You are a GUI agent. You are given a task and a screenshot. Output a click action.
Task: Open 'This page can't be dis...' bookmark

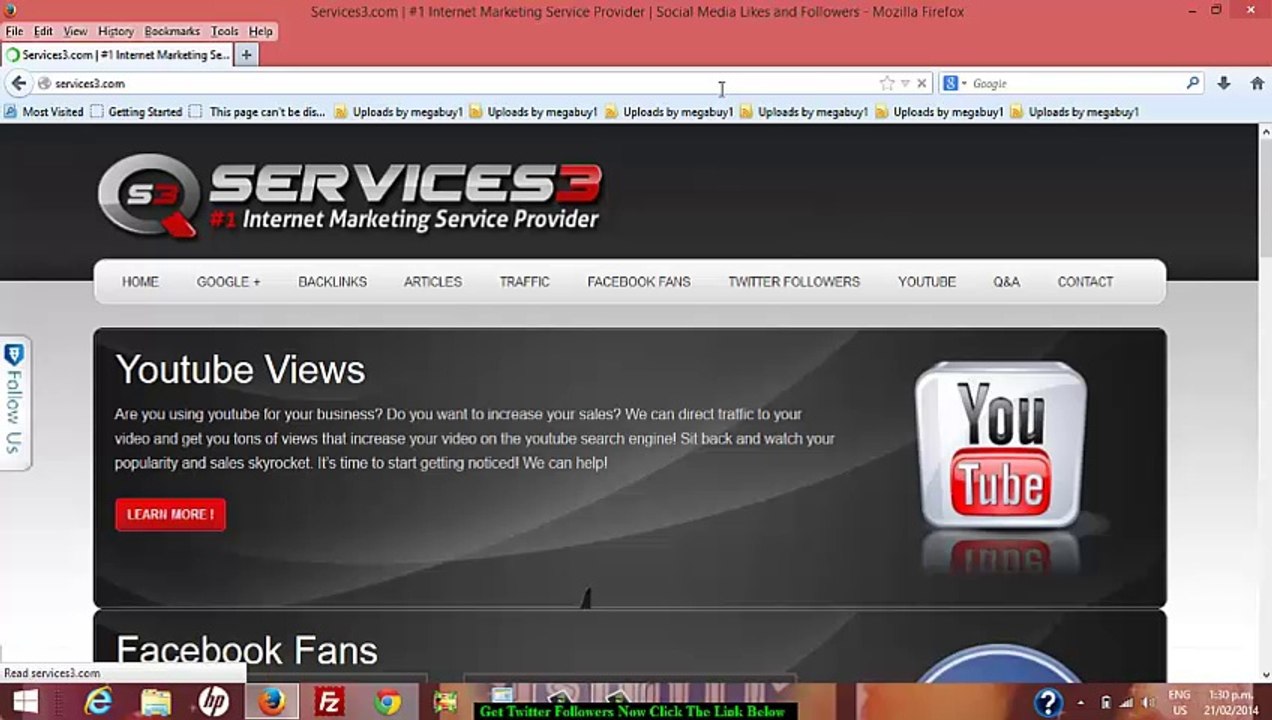click(258, 112)
